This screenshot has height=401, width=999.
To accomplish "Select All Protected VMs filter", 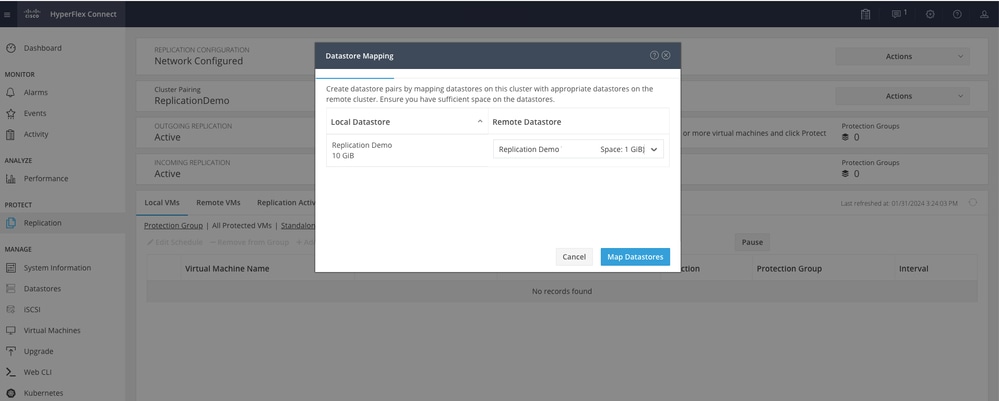I will click(241, 226).
